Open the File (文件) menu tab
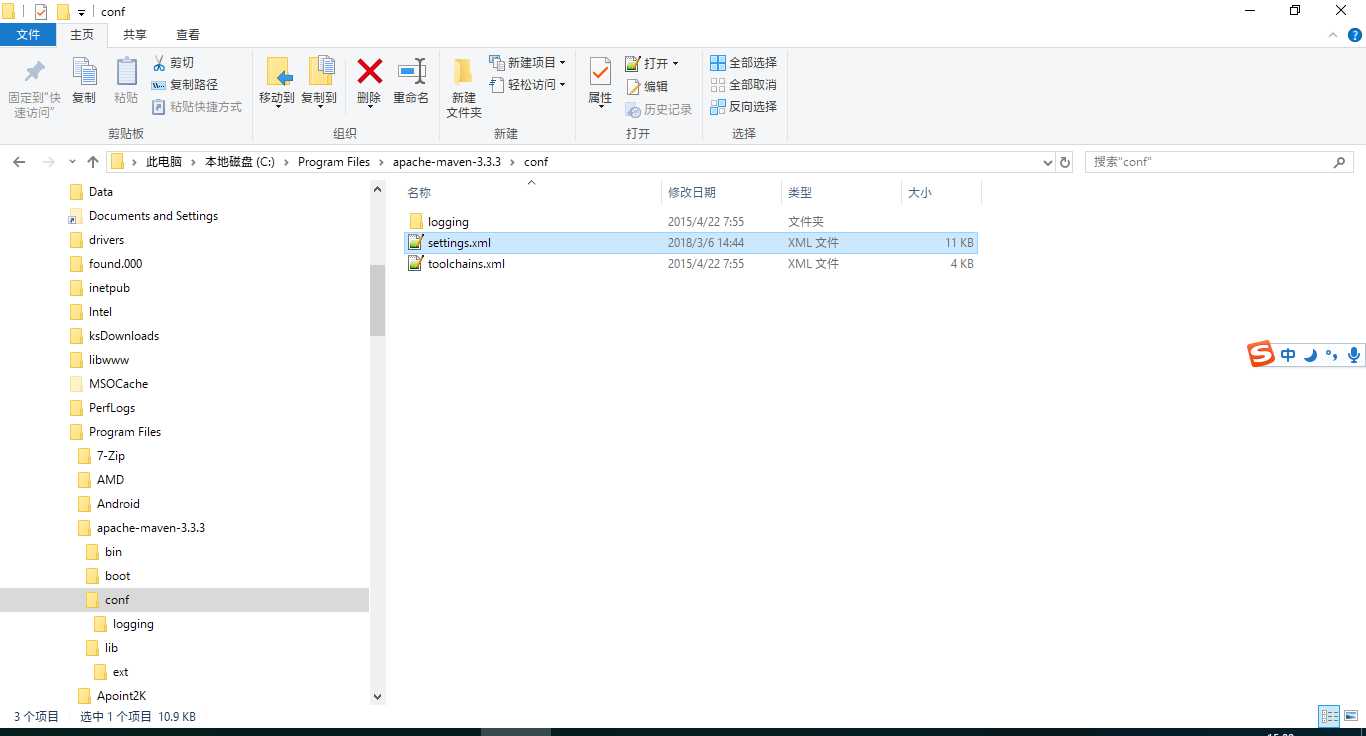 pyautogui.click(x=28, y=35)
